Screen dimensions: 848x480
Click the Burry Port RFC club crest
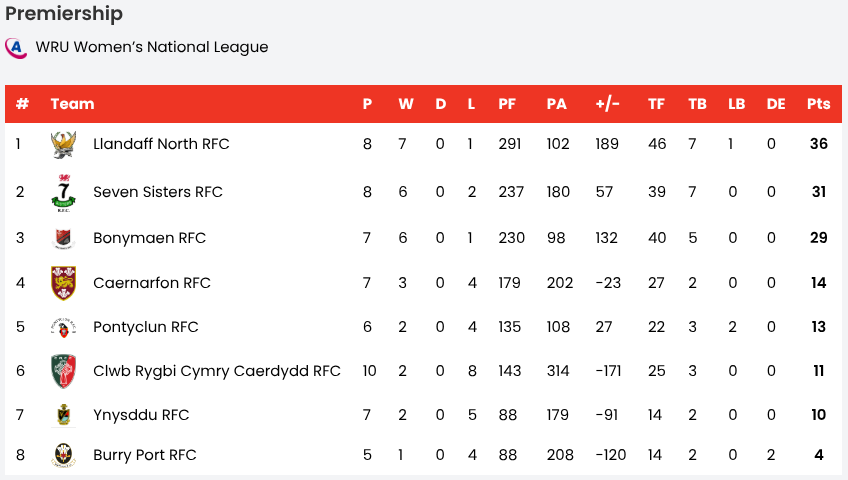(64, 456)
